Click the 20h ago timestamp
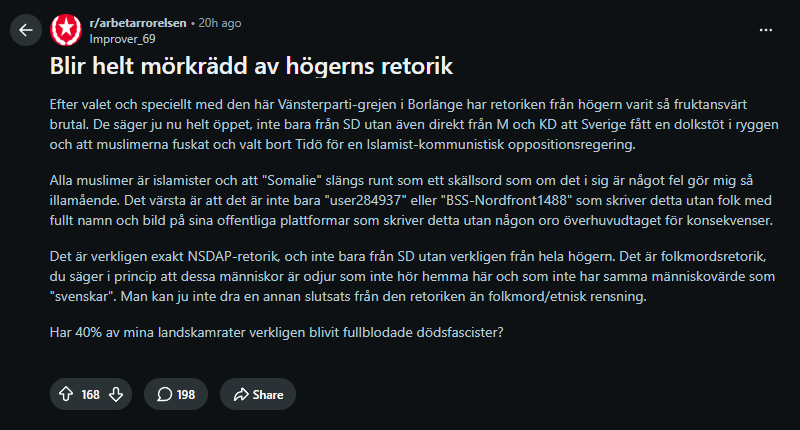The width and height of the screenshot is (800, 430). click(x=220, y=23)
